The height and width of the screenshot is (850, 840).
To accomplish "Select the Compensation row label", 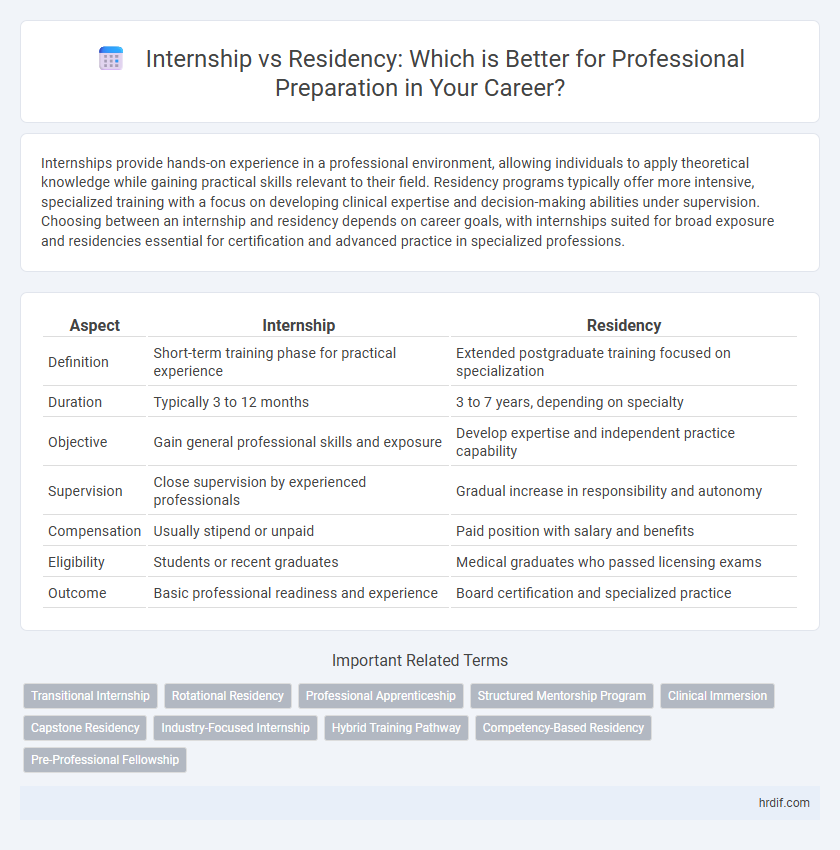I will coord(94,531).
